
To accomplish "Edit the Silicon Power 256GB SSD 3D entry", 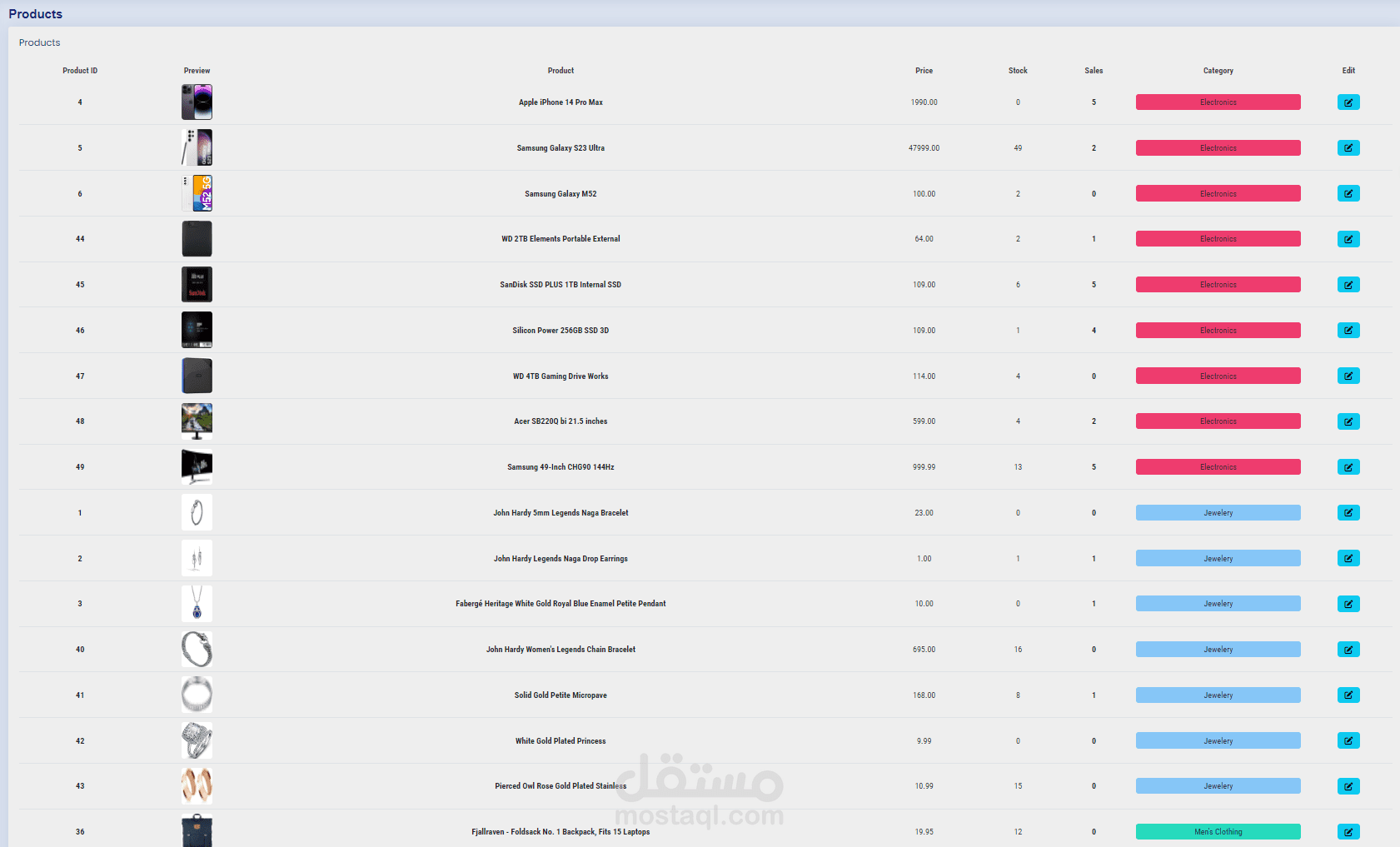I will tap(1348, 331).
